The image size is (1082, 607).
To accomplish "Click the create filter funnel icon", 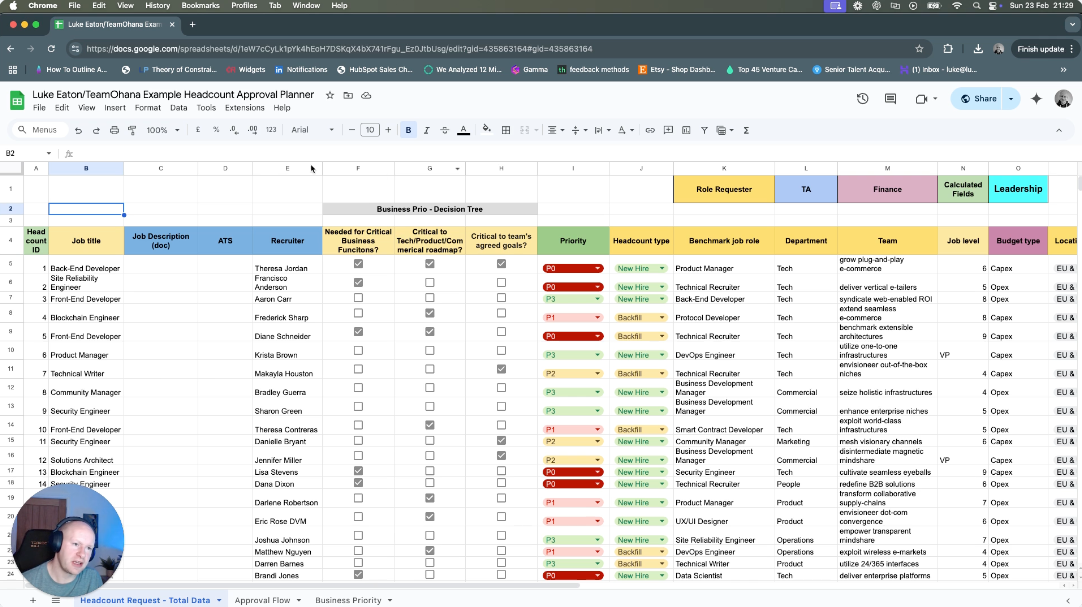I will point(704,130).
